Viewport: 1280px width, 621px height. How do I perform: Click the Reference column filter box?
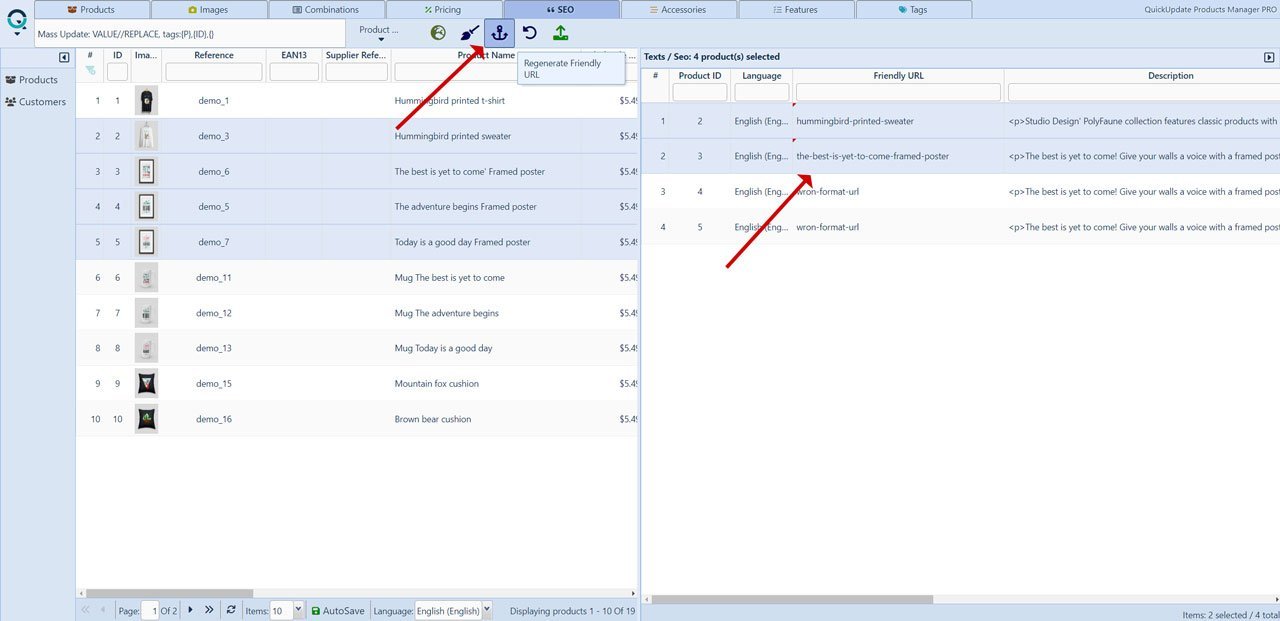[214, 72]
